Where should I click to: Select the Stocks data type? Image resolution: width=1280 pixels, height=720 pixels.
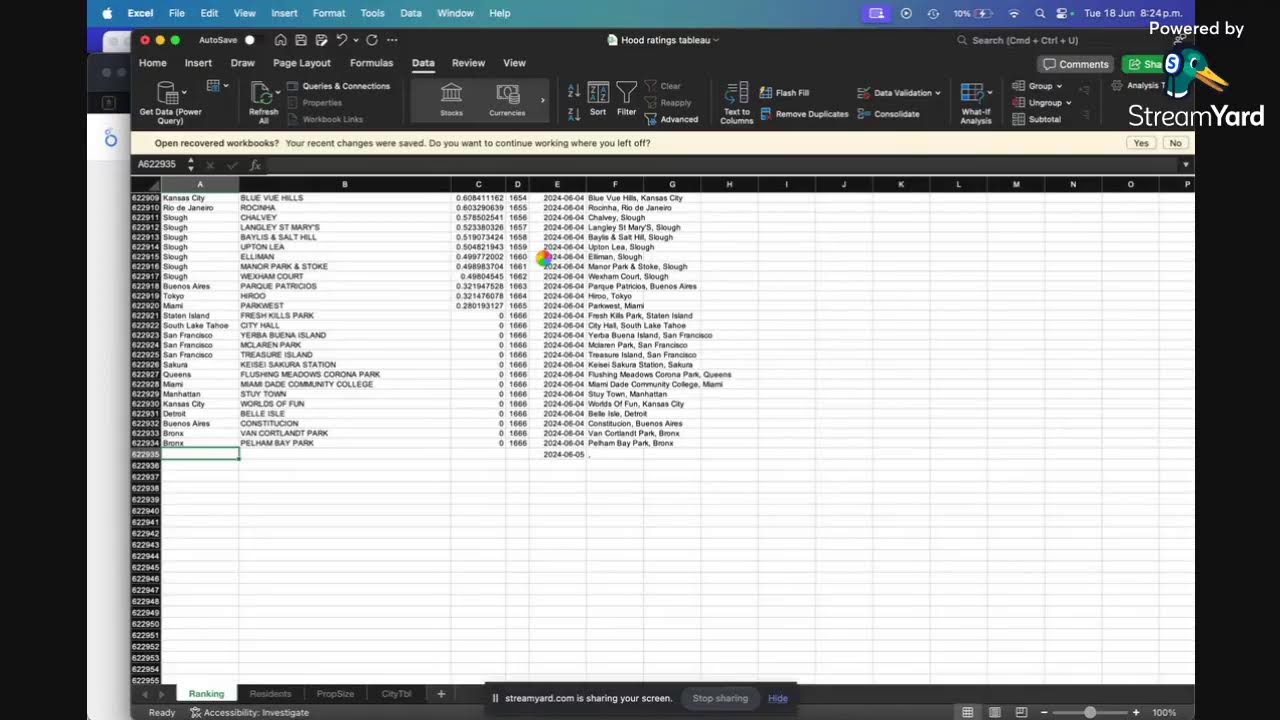coord(451,99)
